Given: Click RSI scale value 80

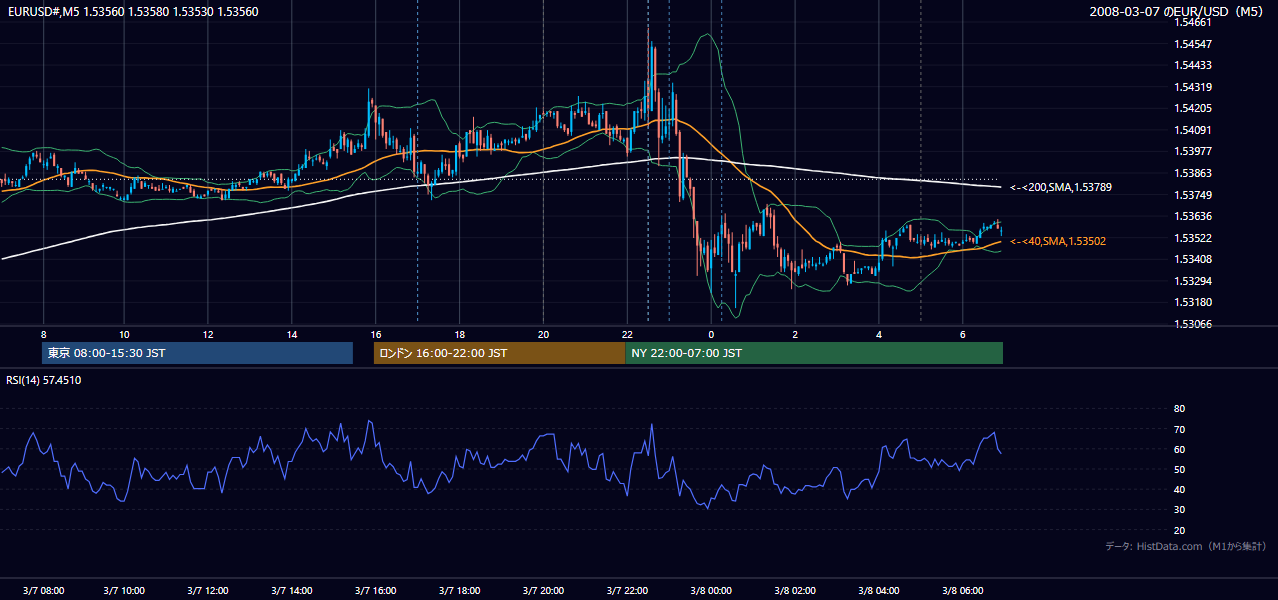Looking at the screenshot, I should coord(1179,409).
